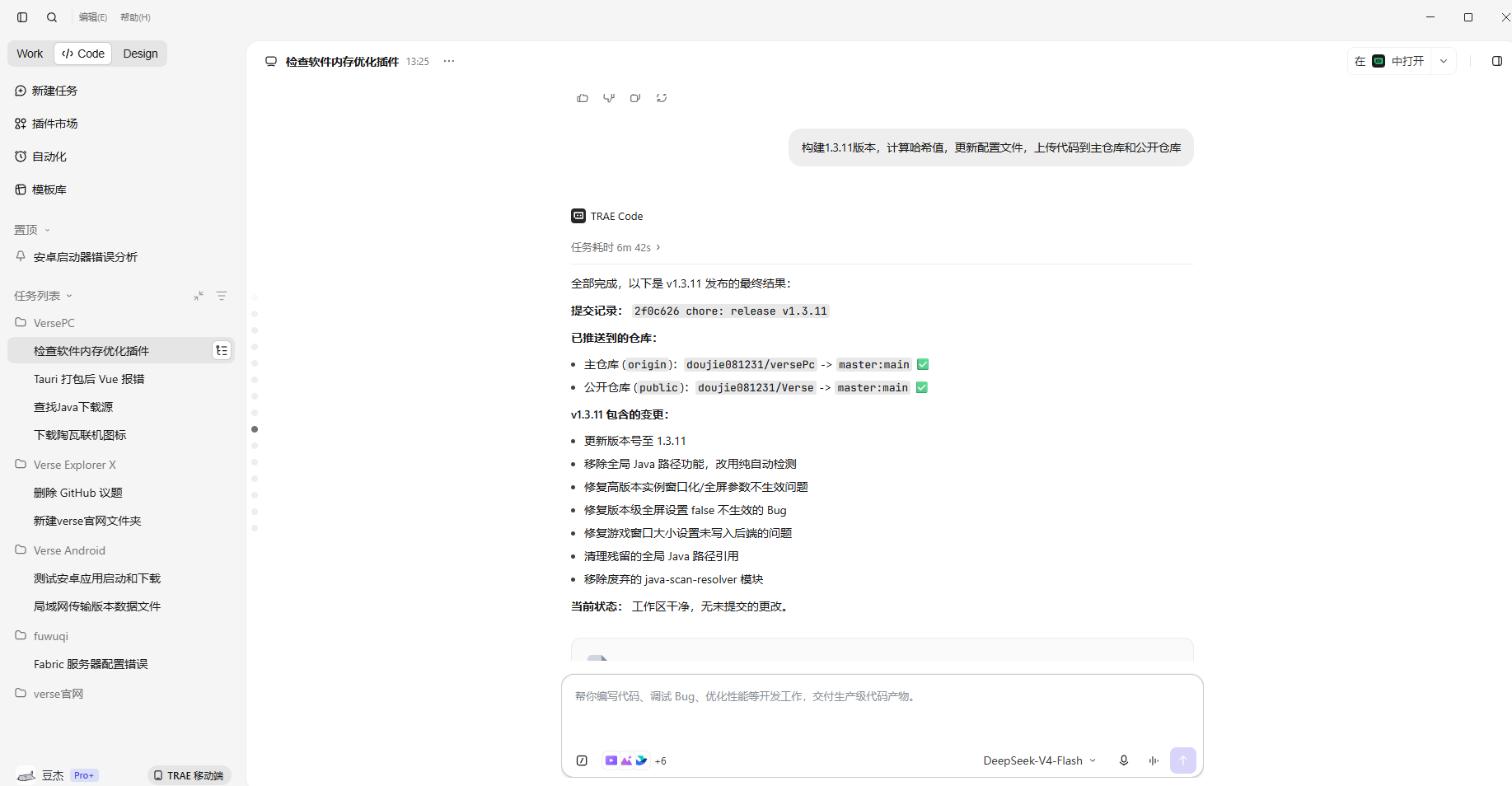Click the blue bird plugin icon

641,760
